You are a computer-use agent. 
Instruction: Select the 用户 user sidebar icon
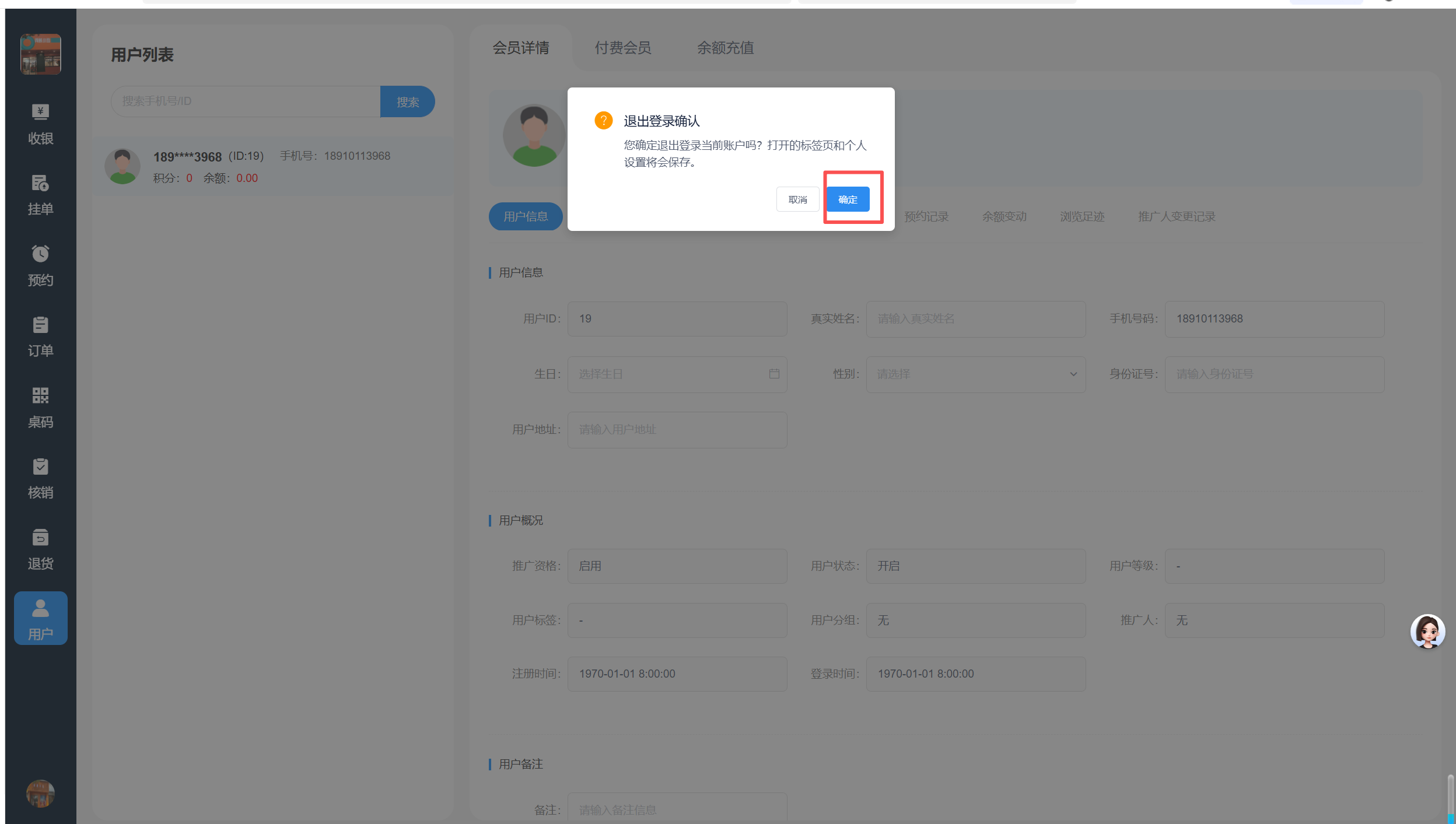(40, 619)
